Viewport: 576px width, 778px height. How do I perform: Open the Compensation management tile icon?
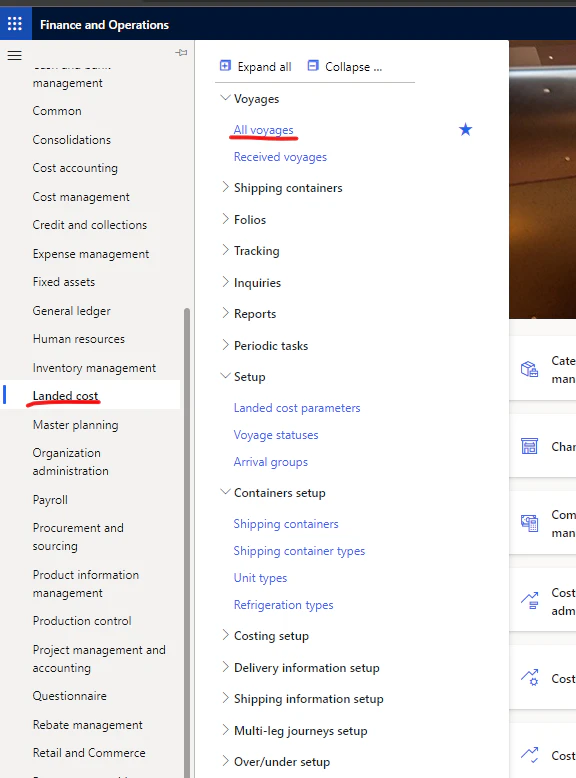(529, 523)
